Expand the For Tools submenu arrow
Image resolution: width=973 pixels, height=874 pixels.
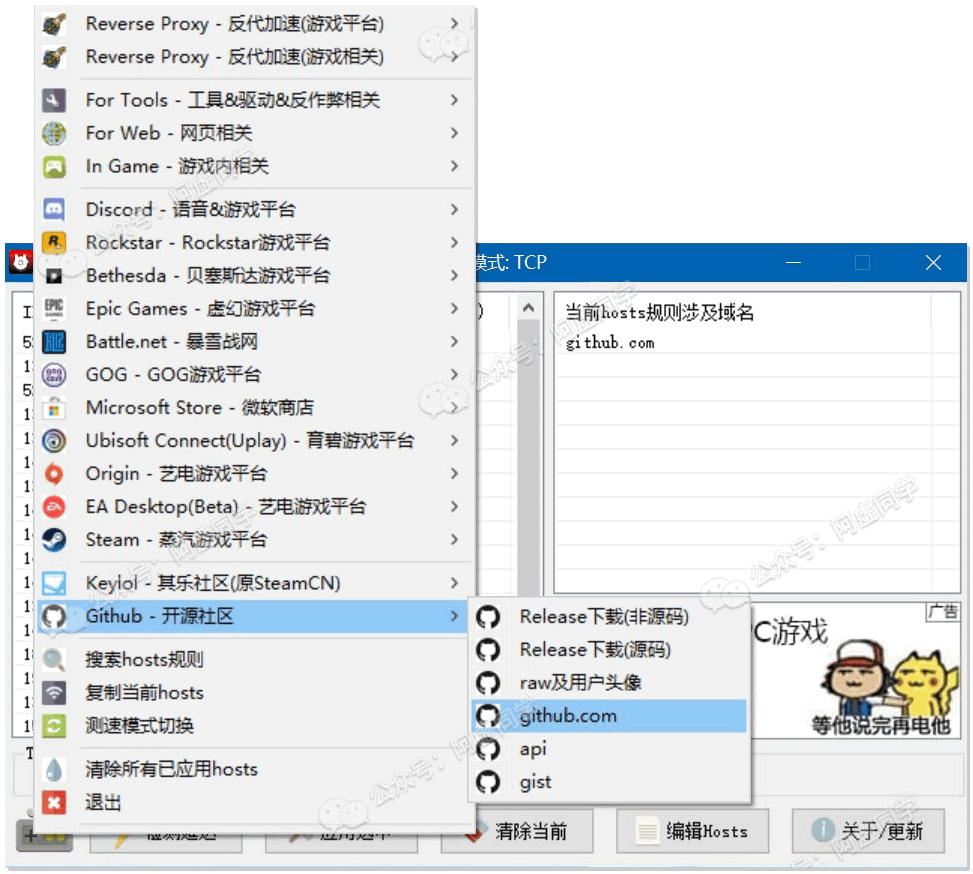(454, 100)
